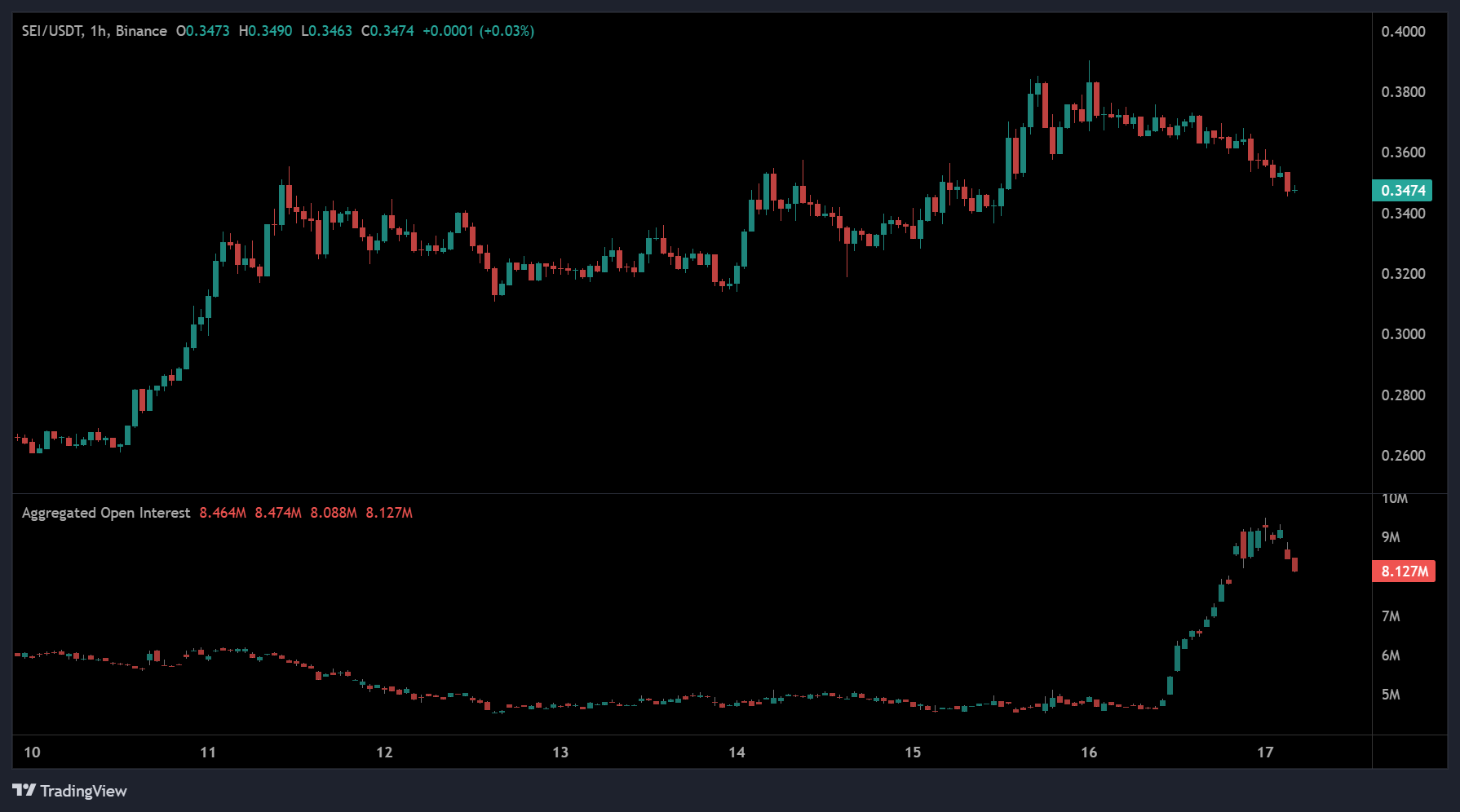The width and height of the screenshot is (1460, 812).
Task: Select the date 17 on the time axis
Action: coord(1266,752)
